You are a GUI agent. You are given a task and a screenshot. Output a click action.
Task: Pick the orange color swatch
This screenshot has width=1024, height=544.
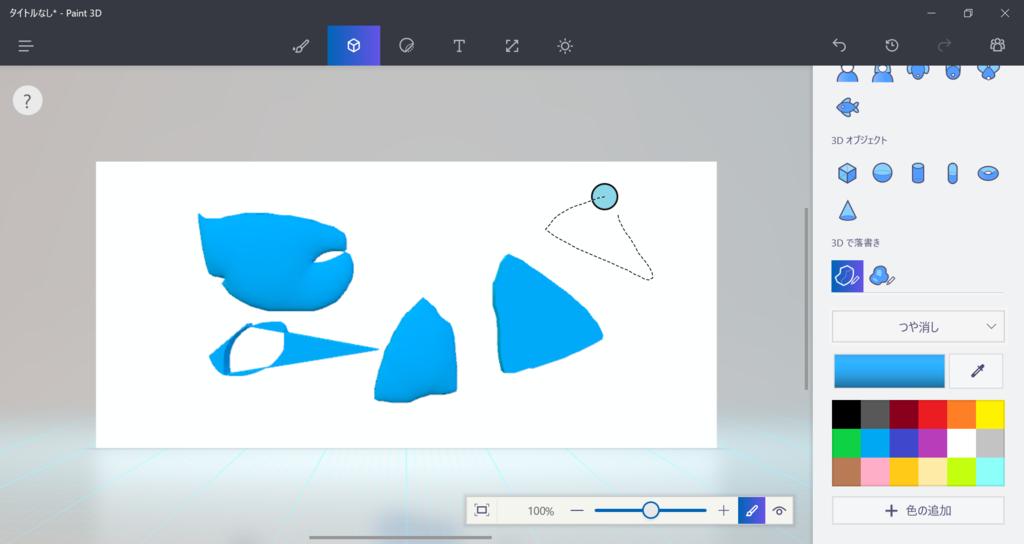point(961,415)
